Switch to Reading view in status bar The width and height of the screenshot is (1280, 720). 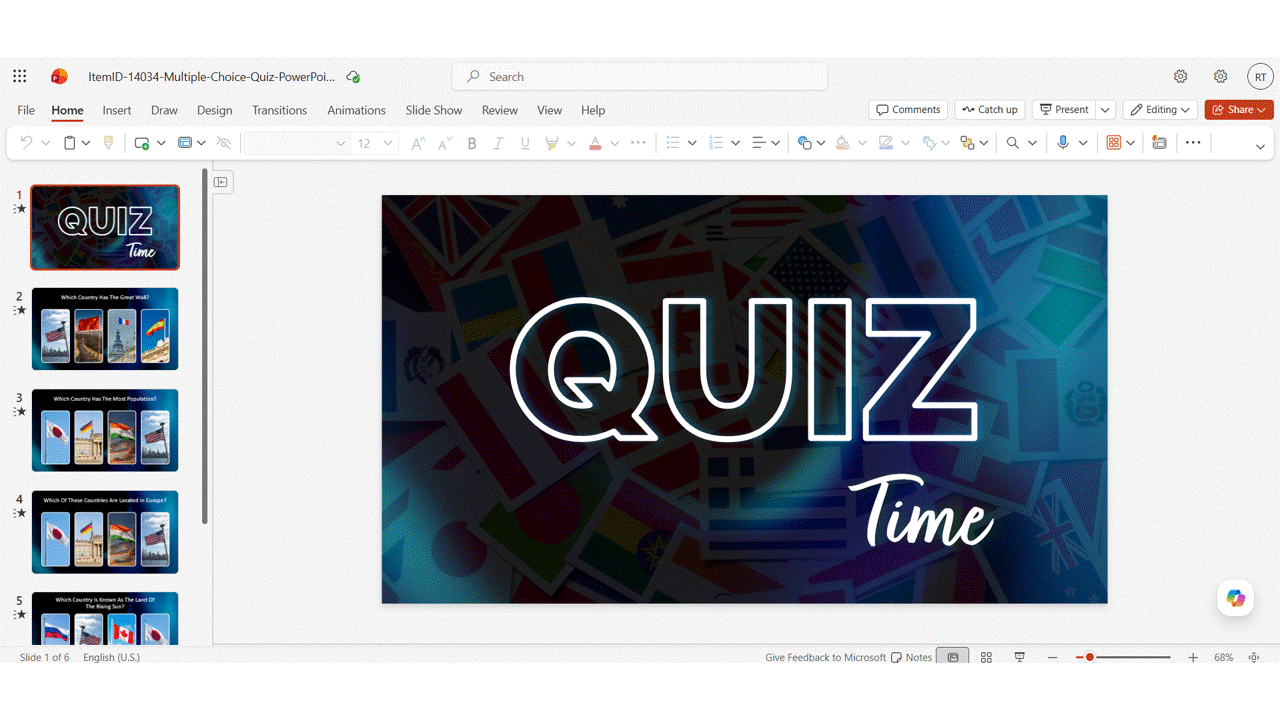(1020, 657)
